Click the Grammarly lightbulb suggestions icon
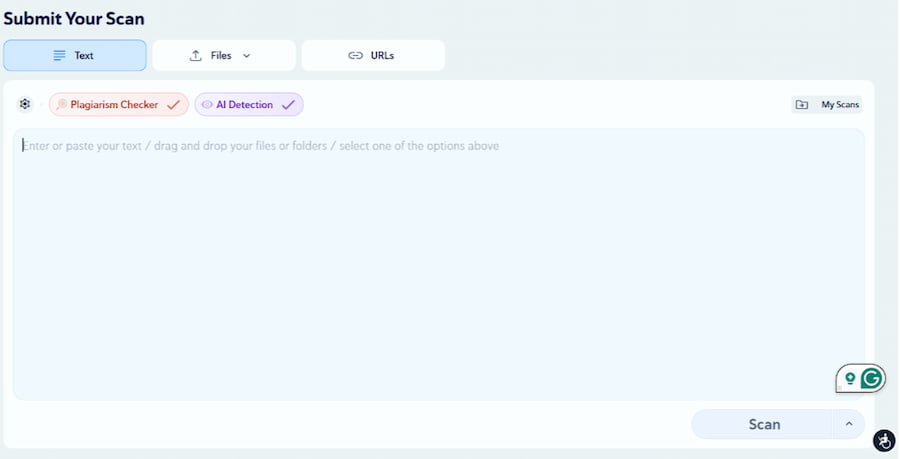This screenshot has width=900, height=459. coord(850,378)
